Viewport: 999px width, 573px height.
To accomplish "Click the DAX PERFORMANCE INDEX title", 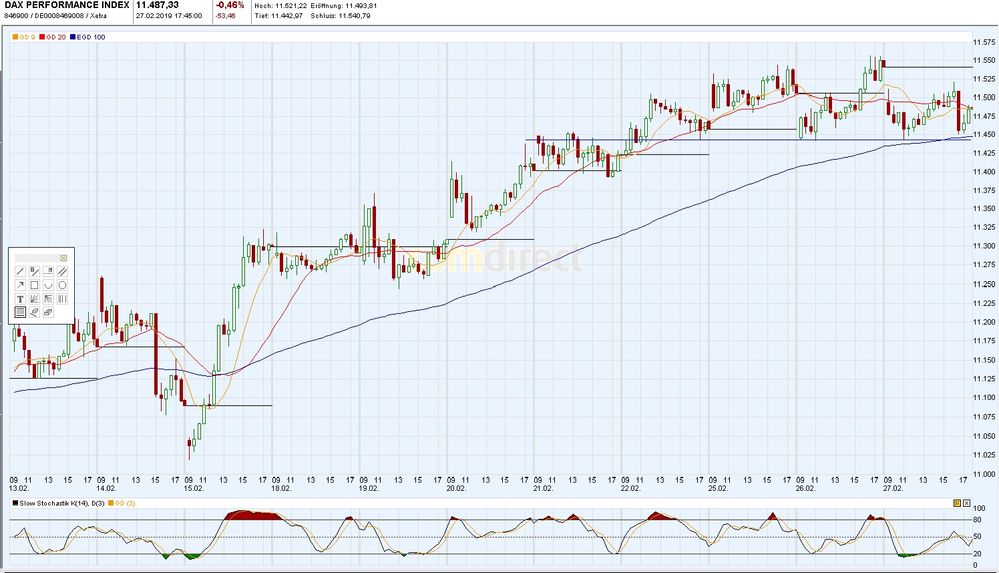I will point(66,5).
